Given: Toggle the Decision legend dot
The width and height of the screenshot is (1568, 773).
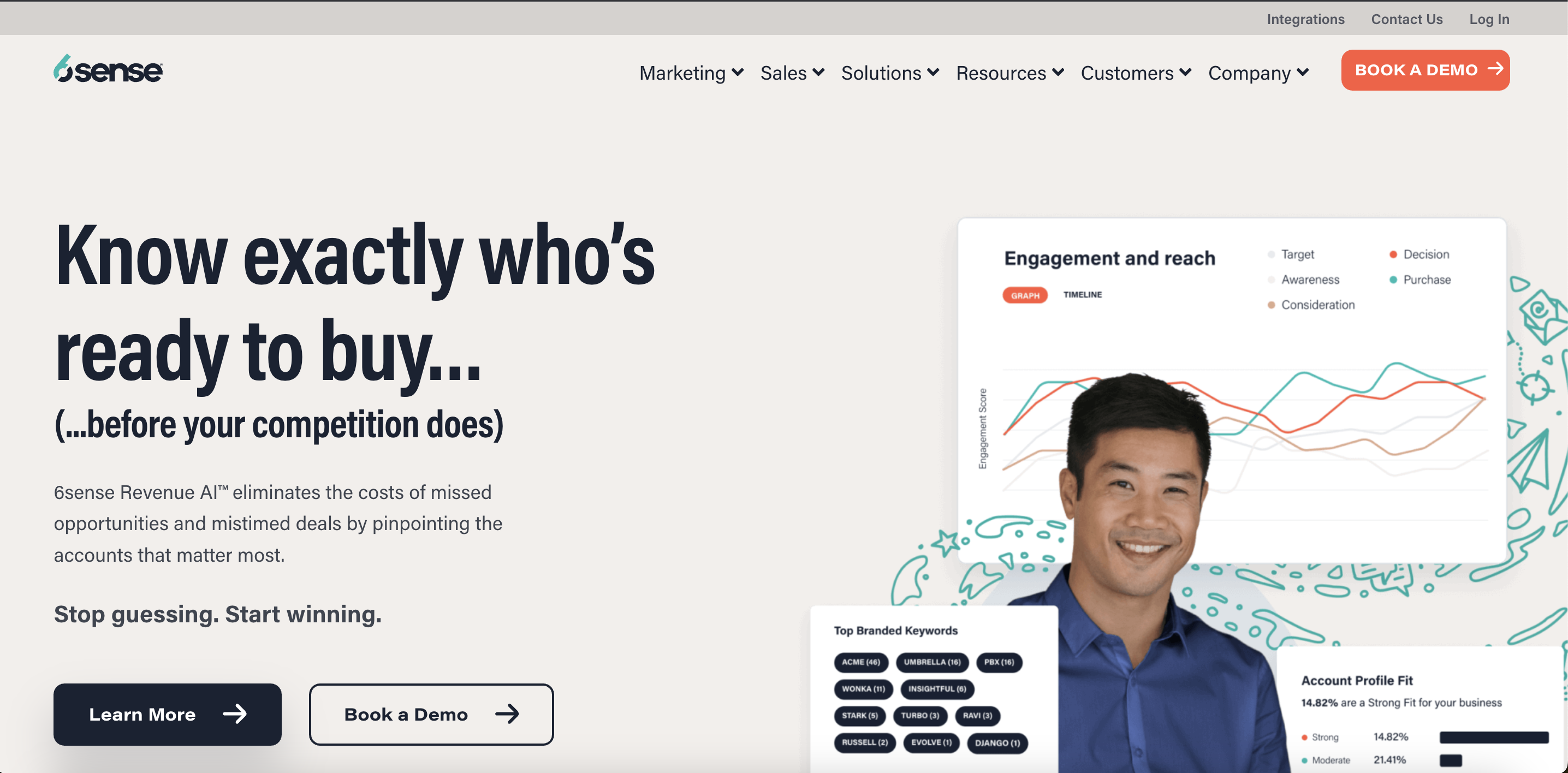Looking at the screenshot, I should pos(1393,254).
